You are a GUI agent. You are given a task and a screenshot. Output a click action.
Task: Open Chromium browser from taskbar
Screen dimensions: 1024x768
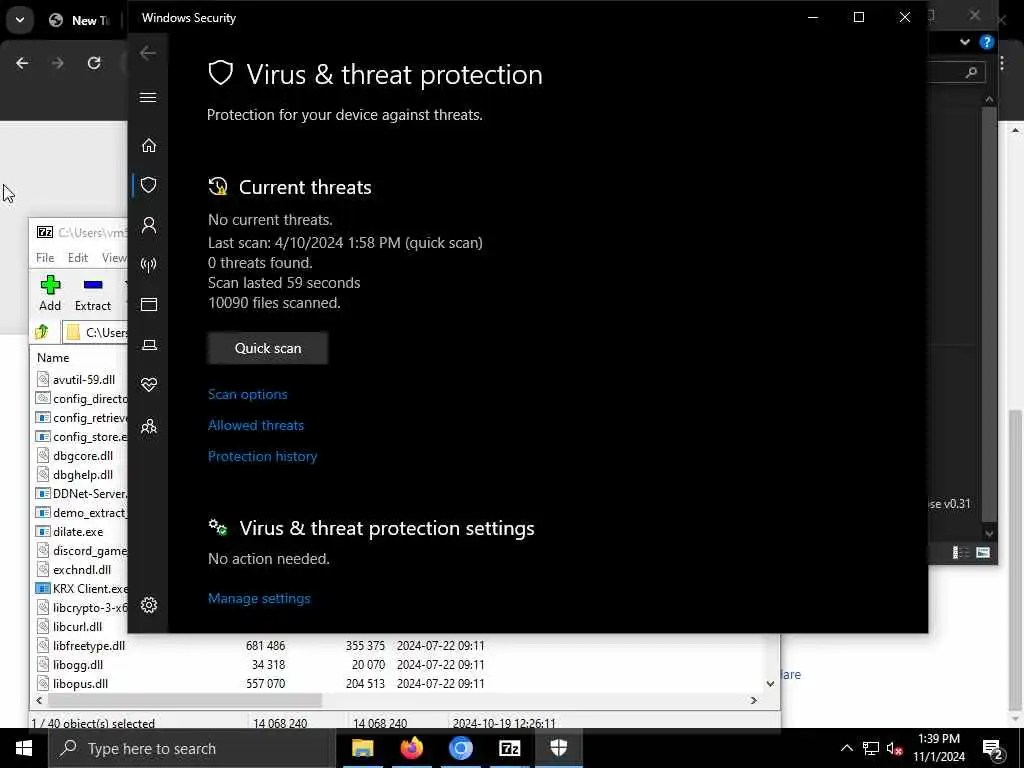[460, 748]
